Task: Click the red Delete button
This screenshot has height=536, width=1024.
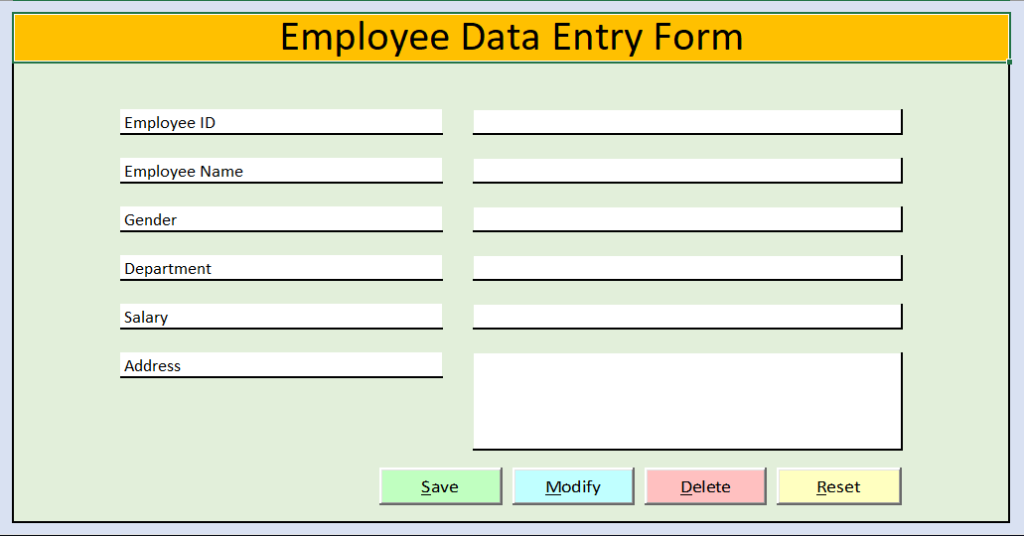Action: pos(705,486)
